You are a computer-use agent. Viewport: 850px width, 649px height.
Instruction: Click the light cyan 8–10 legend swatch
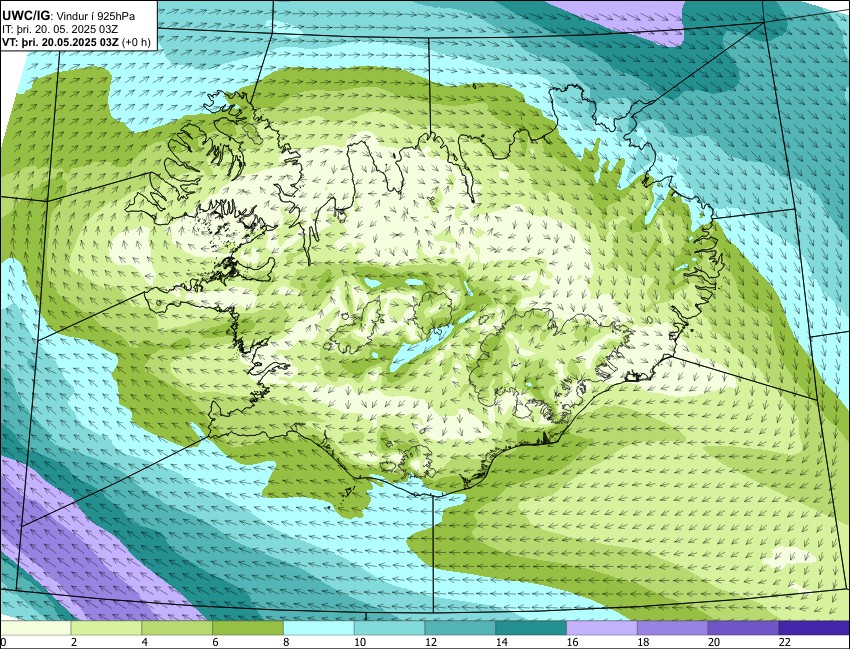point(319,628)
